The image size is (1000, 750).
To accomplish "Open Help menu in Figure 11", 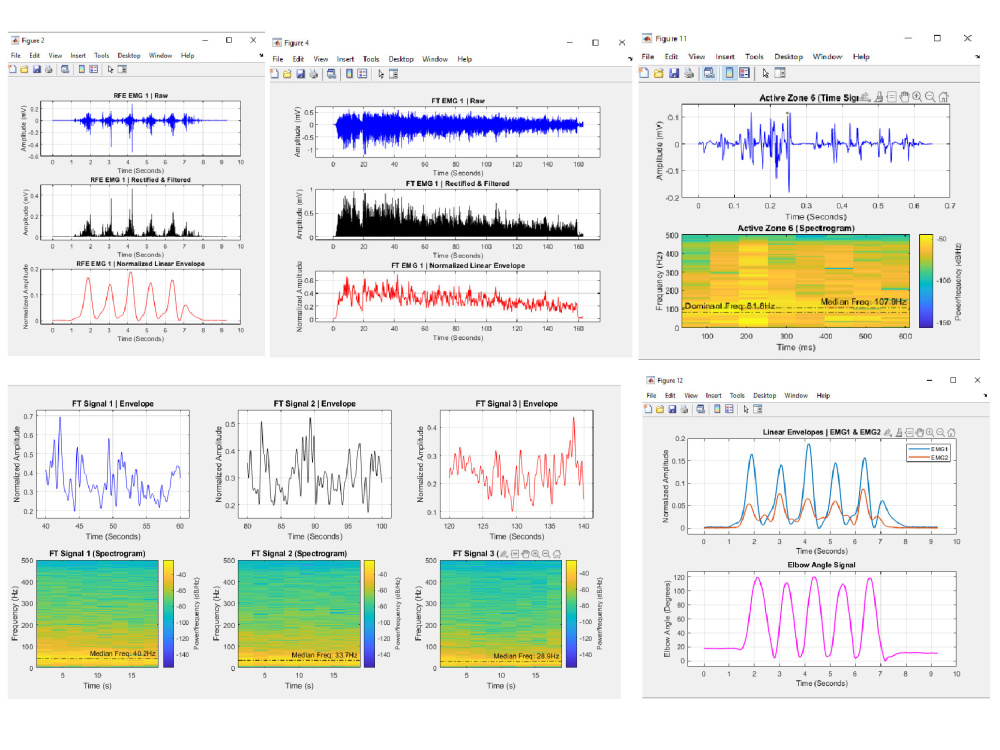I will 861,57.
